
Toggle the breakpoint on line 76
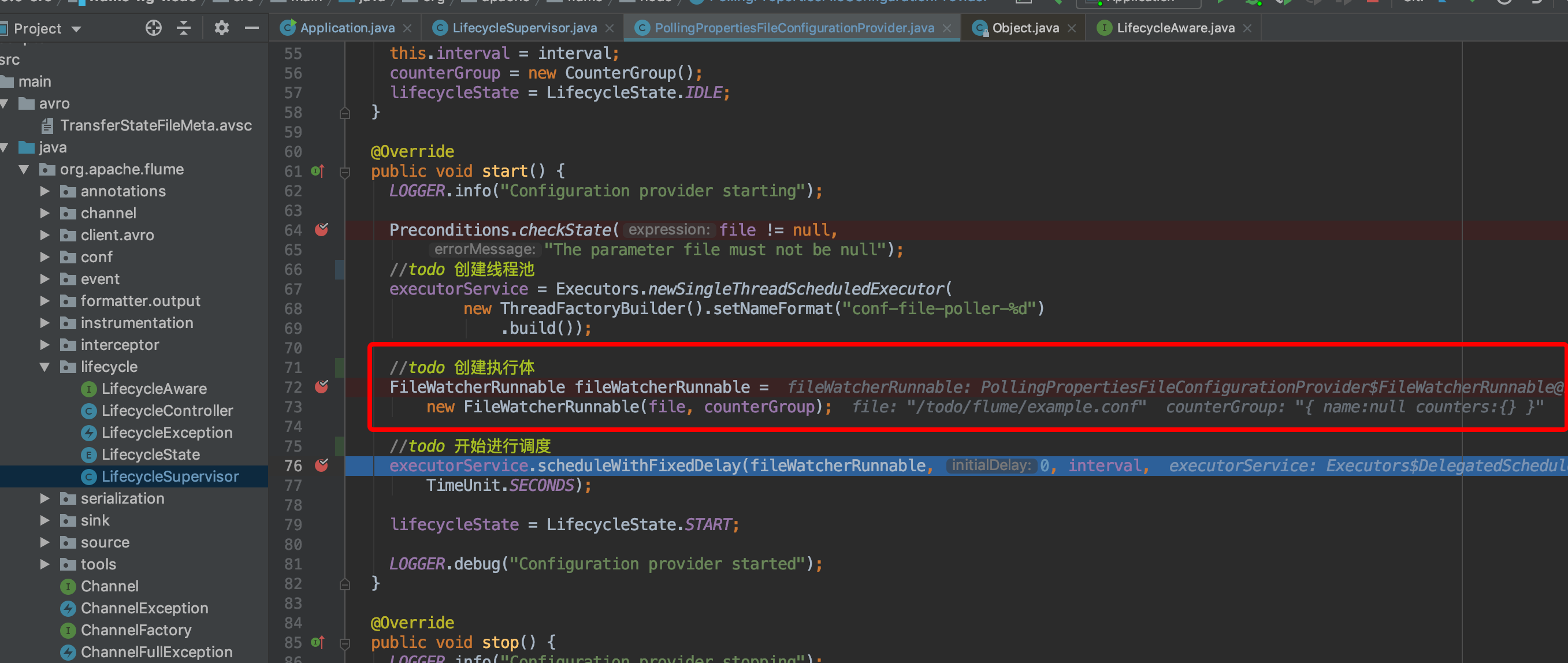tap(322, 466)
